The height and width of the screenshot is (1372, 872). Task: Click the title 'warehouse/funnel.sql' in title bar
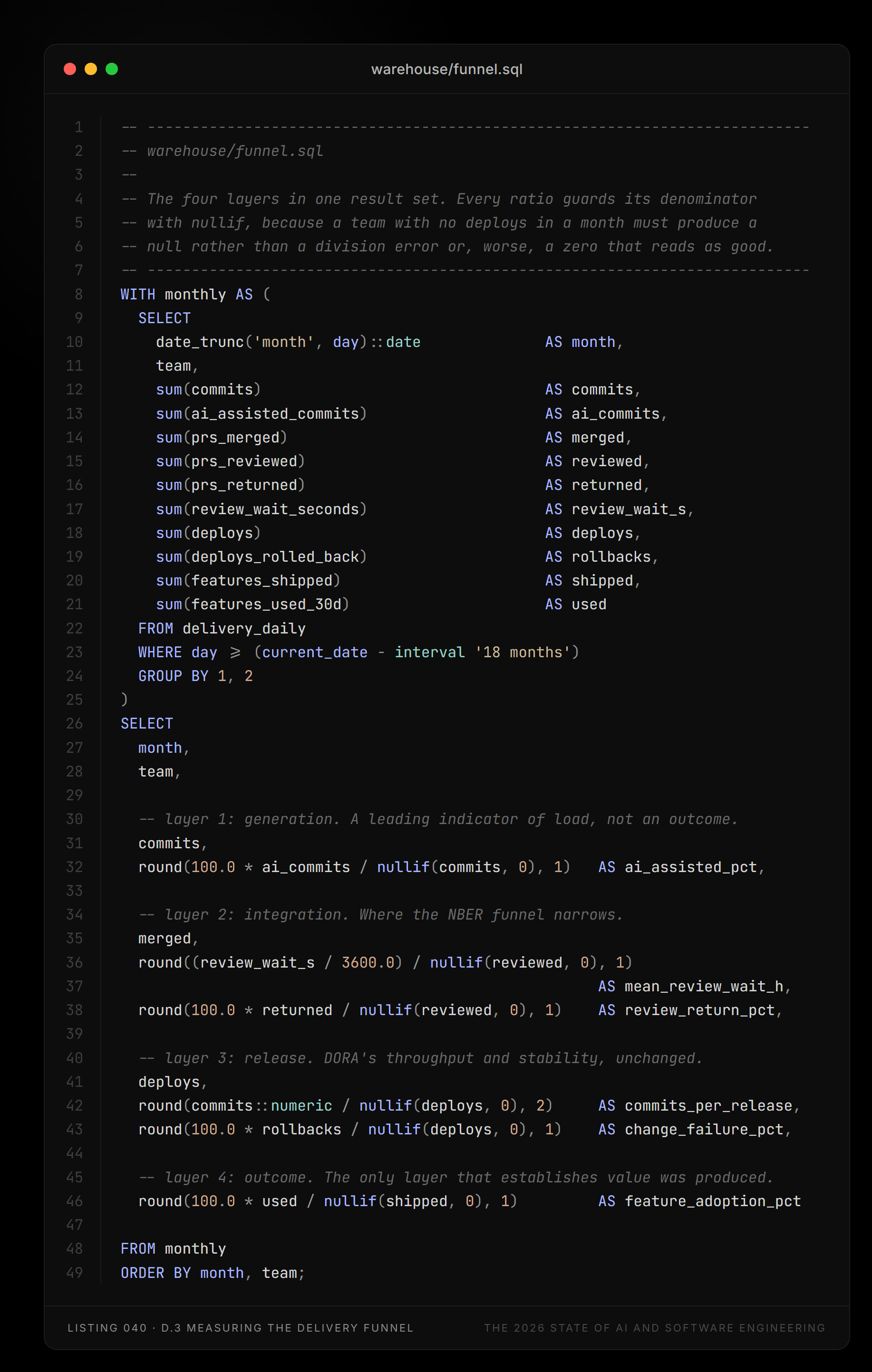coord(447,69)
